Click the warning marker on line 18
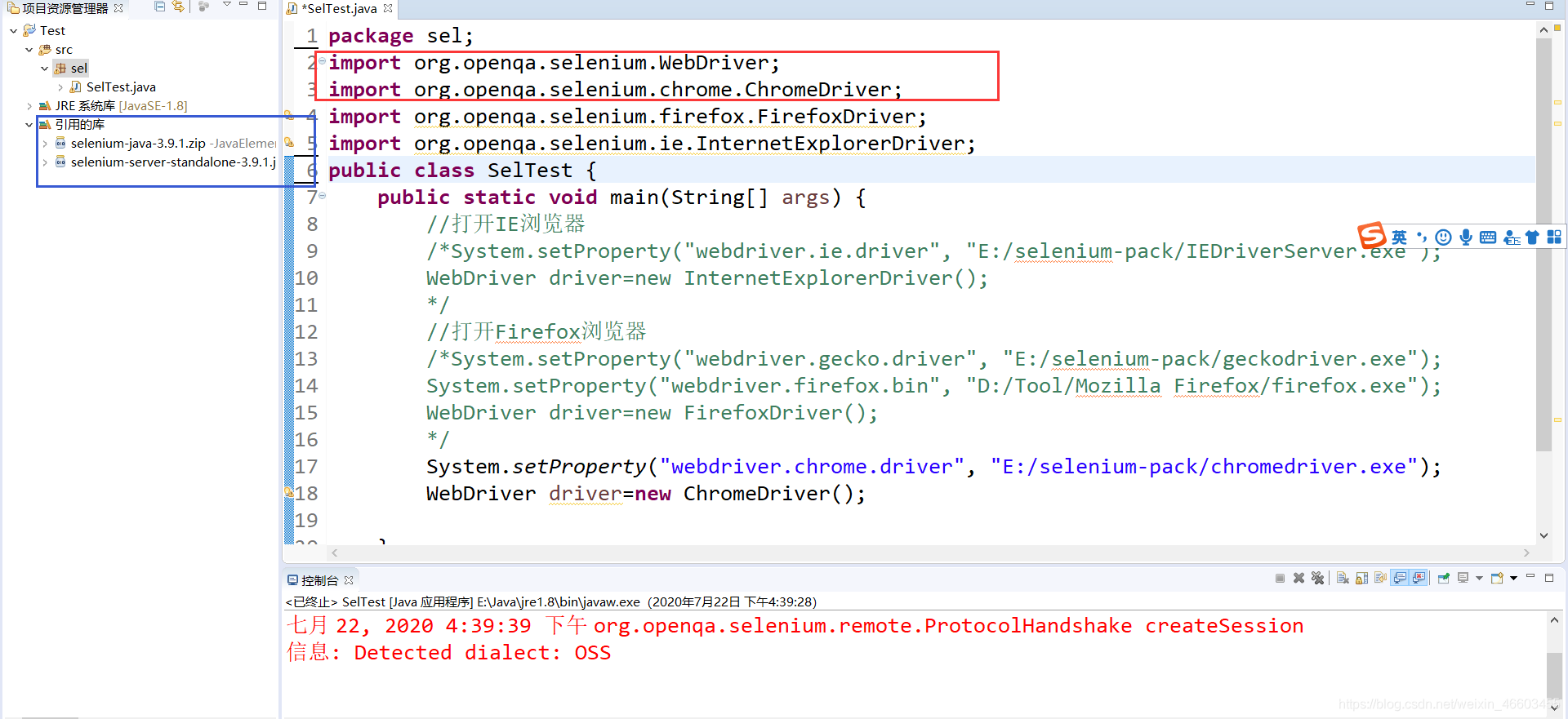Image resolution: width=1568 pixels, height=719 pixels. [x=288, y=492]
